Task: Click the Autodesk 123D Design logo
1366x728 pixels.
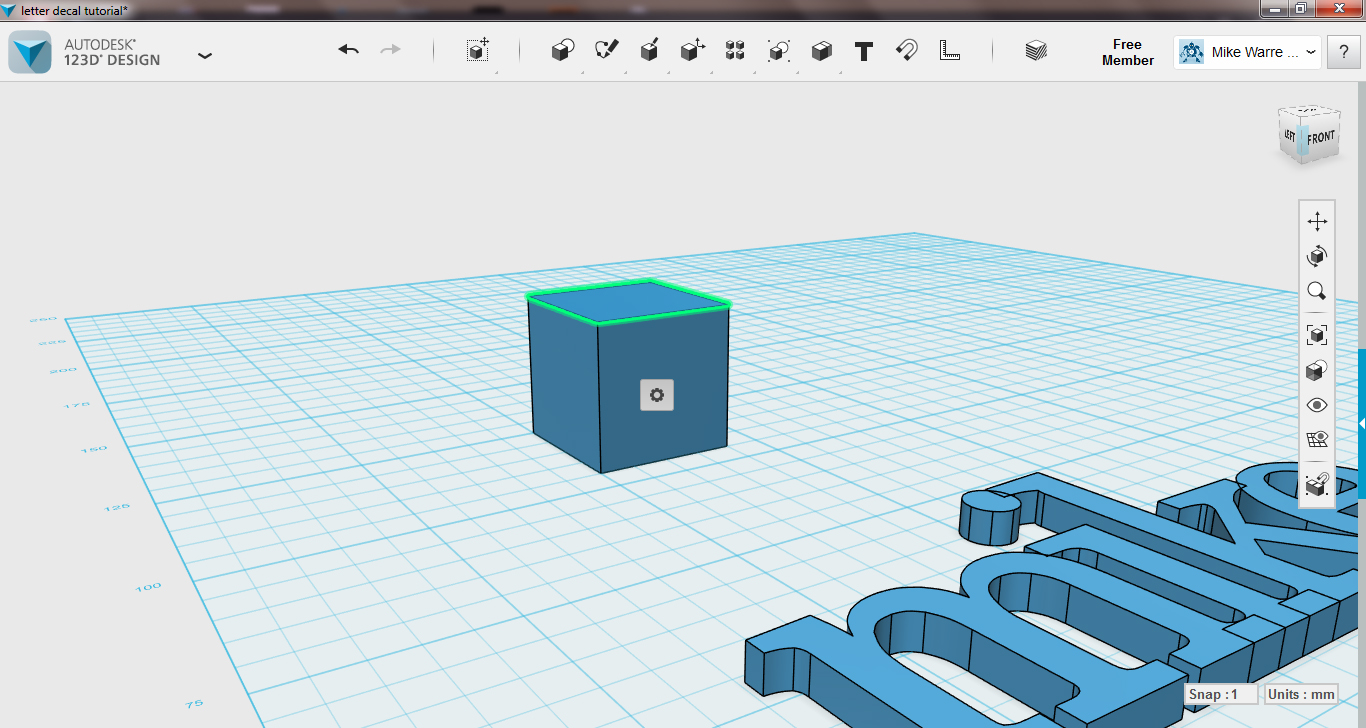Action: [30, 52]
